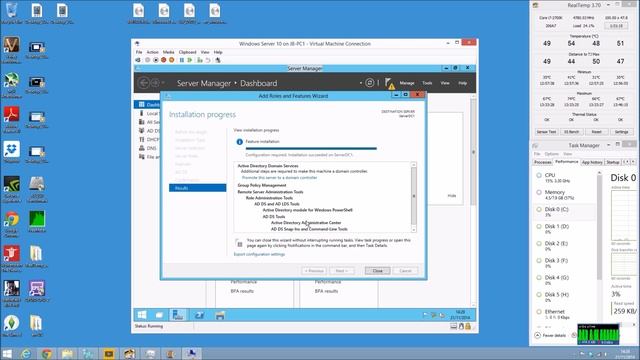
Task: Open the notifications flag with warning
Action: pyautogui.click(x=389, y=83)
